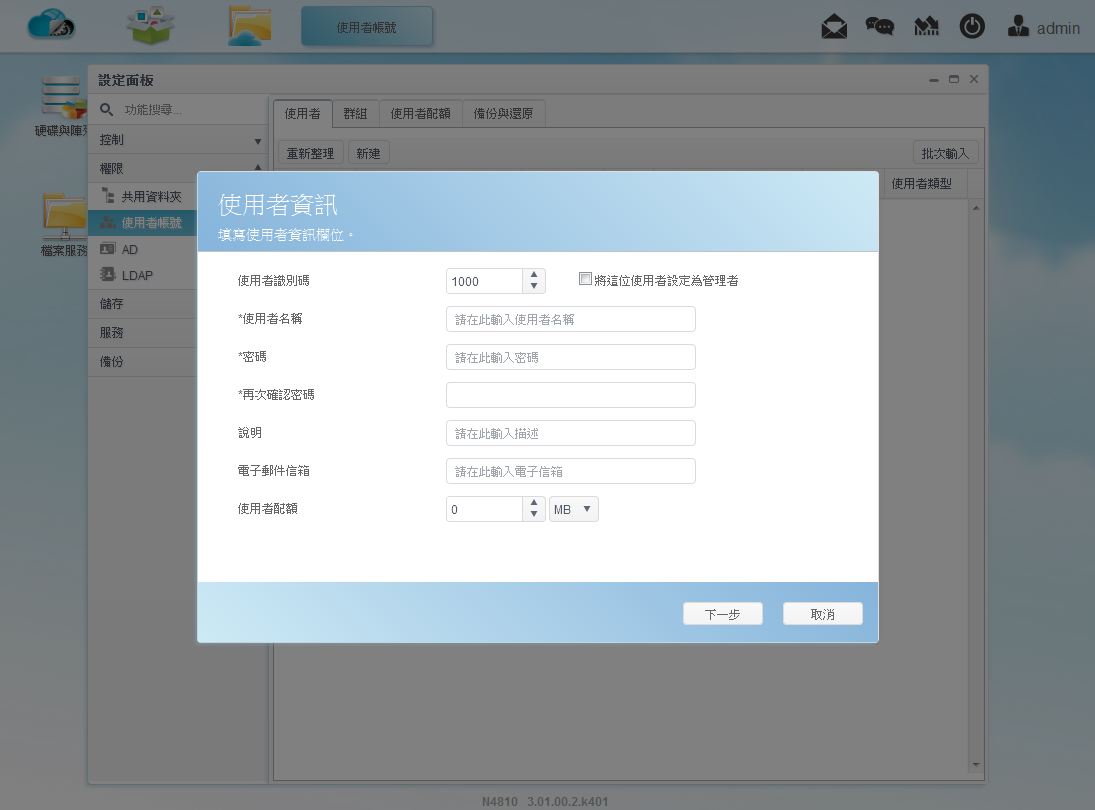The width and height of the screenshot is (1095, 810).
Task: Click the 重新整理 button
Action: click(311, 153)
